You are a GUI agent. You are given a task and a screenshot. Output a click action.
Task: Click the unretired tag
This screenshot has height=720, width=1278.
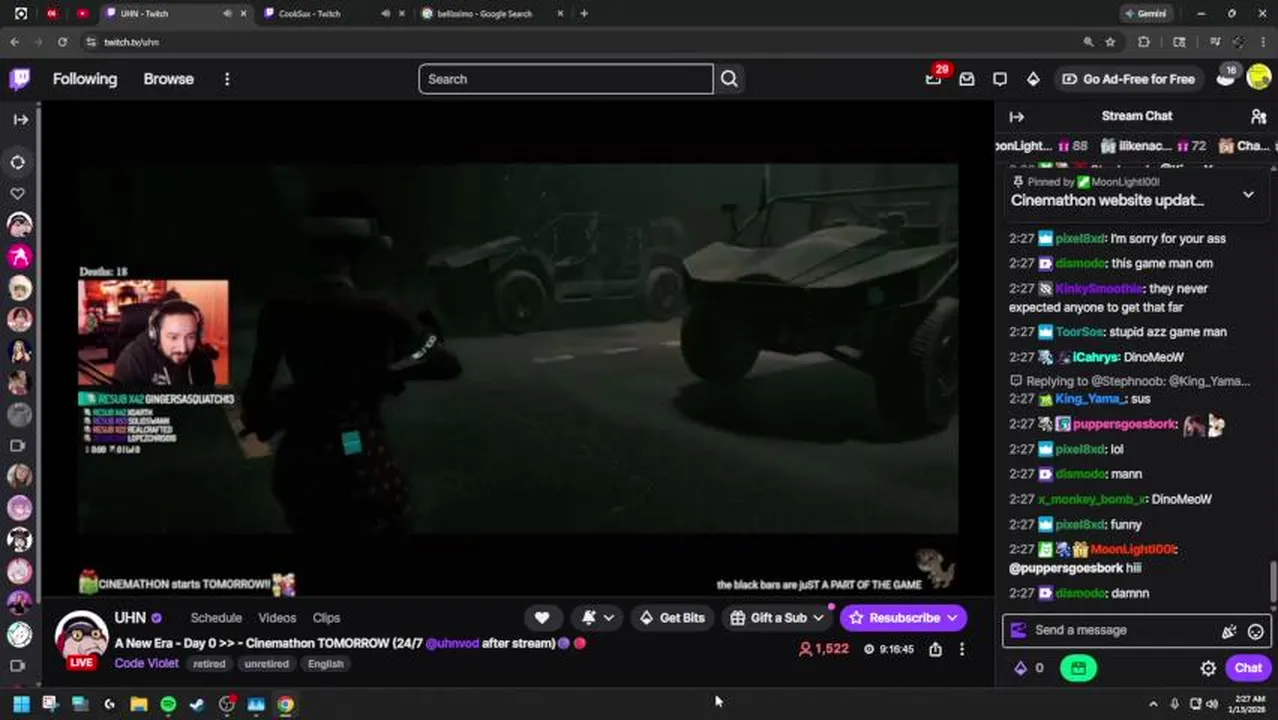tap(267, 664)
